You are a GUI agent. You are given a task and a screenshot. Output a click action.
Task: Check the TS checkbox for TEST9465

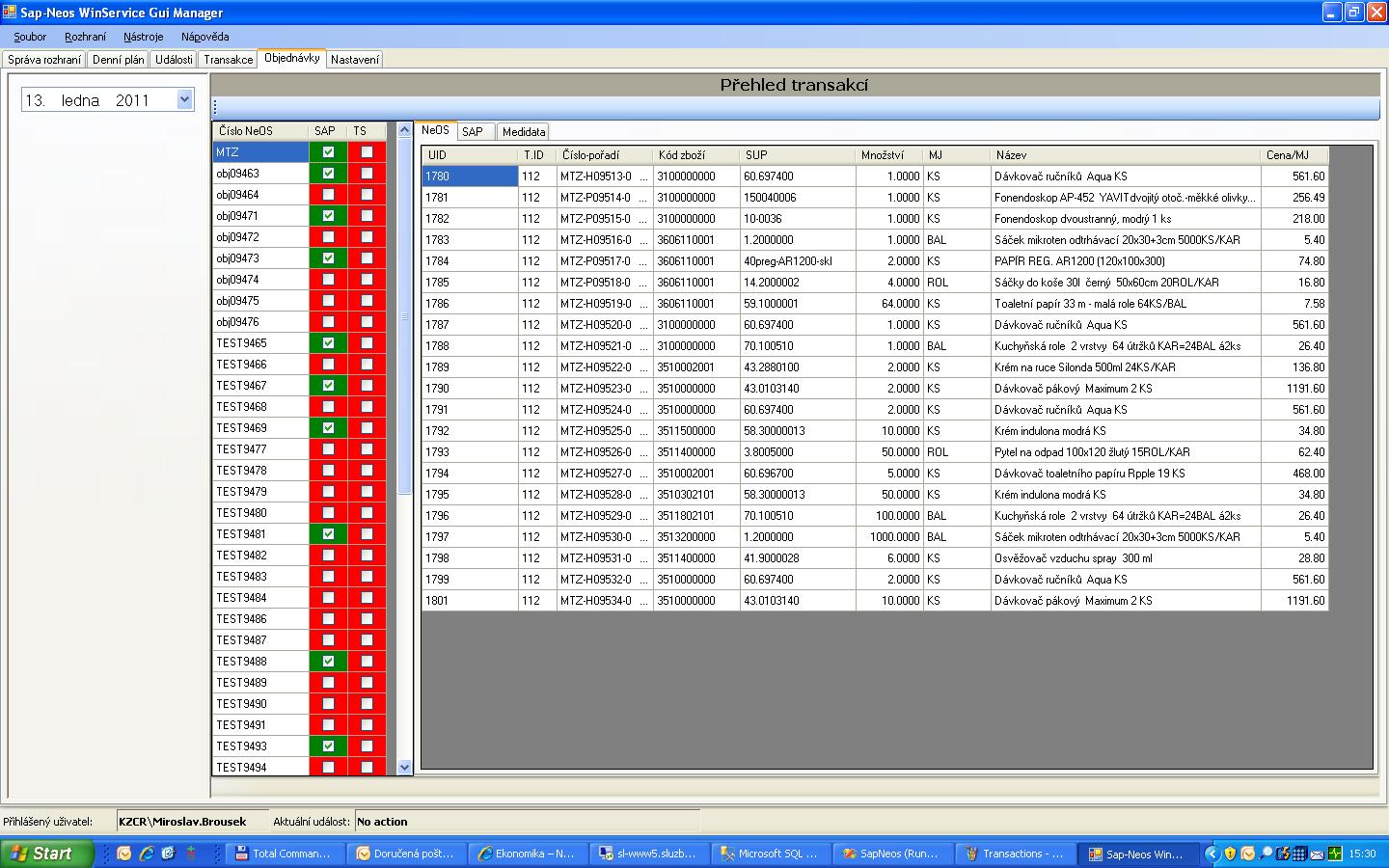[x=367, y=343]
